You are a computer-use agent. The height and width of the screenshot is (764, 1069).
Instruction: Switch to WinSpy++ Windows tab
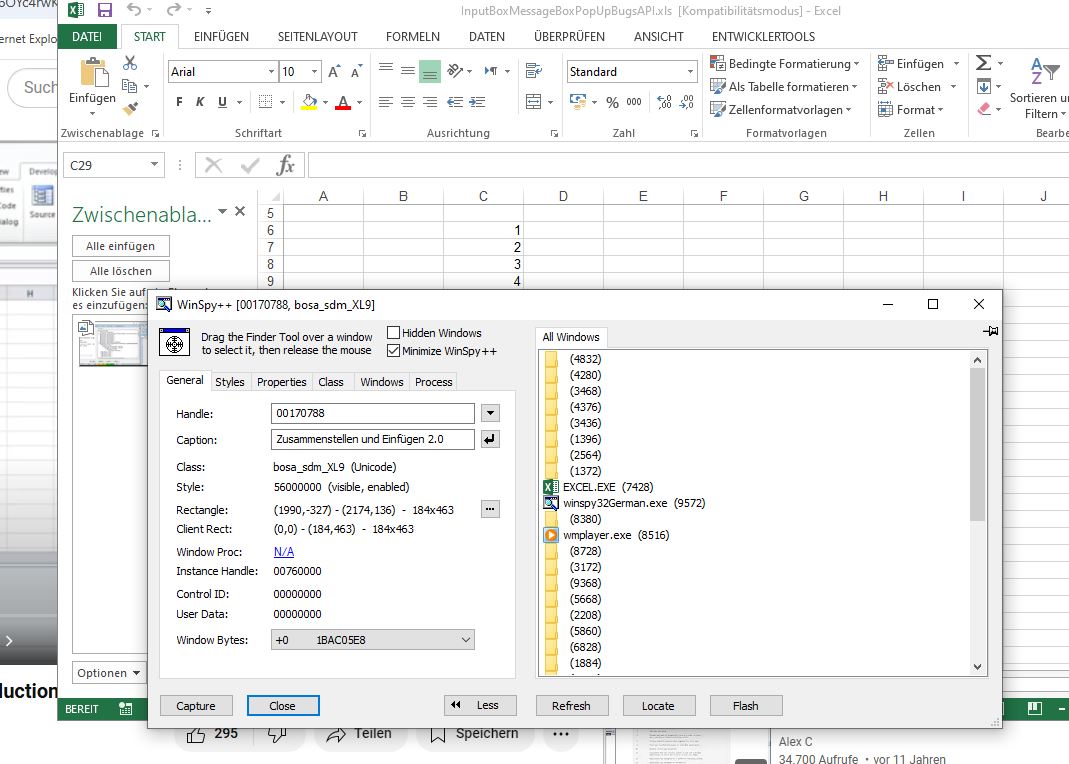382,382
